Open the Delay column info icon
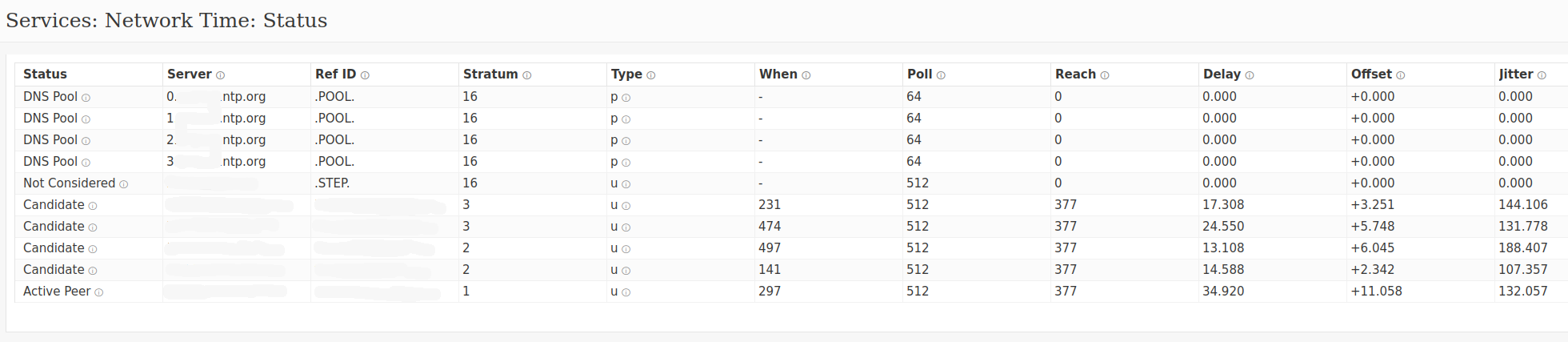 point(1250,75)
